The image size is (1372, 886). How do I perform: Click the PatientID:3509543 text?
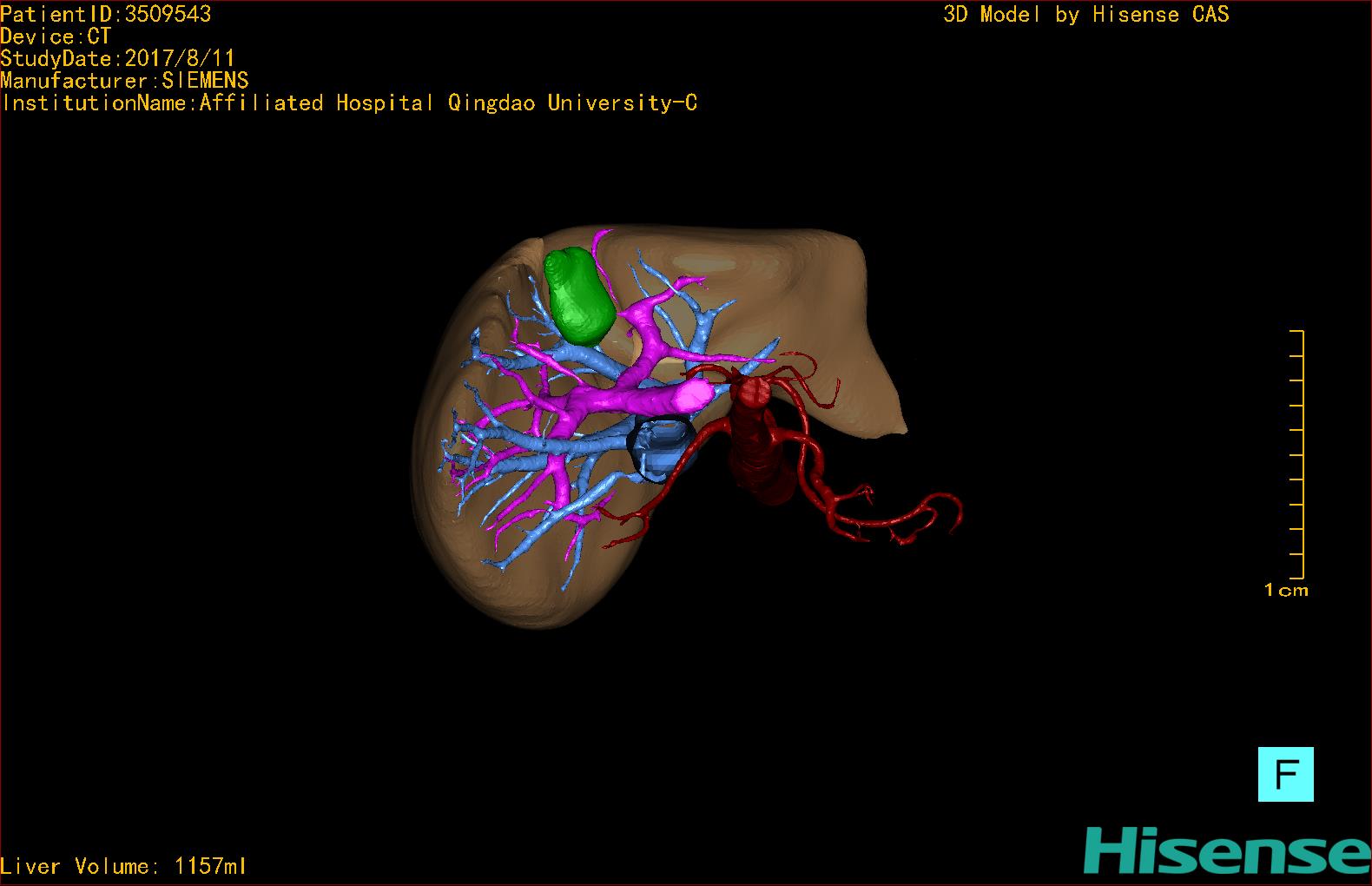tap(106, 15)
